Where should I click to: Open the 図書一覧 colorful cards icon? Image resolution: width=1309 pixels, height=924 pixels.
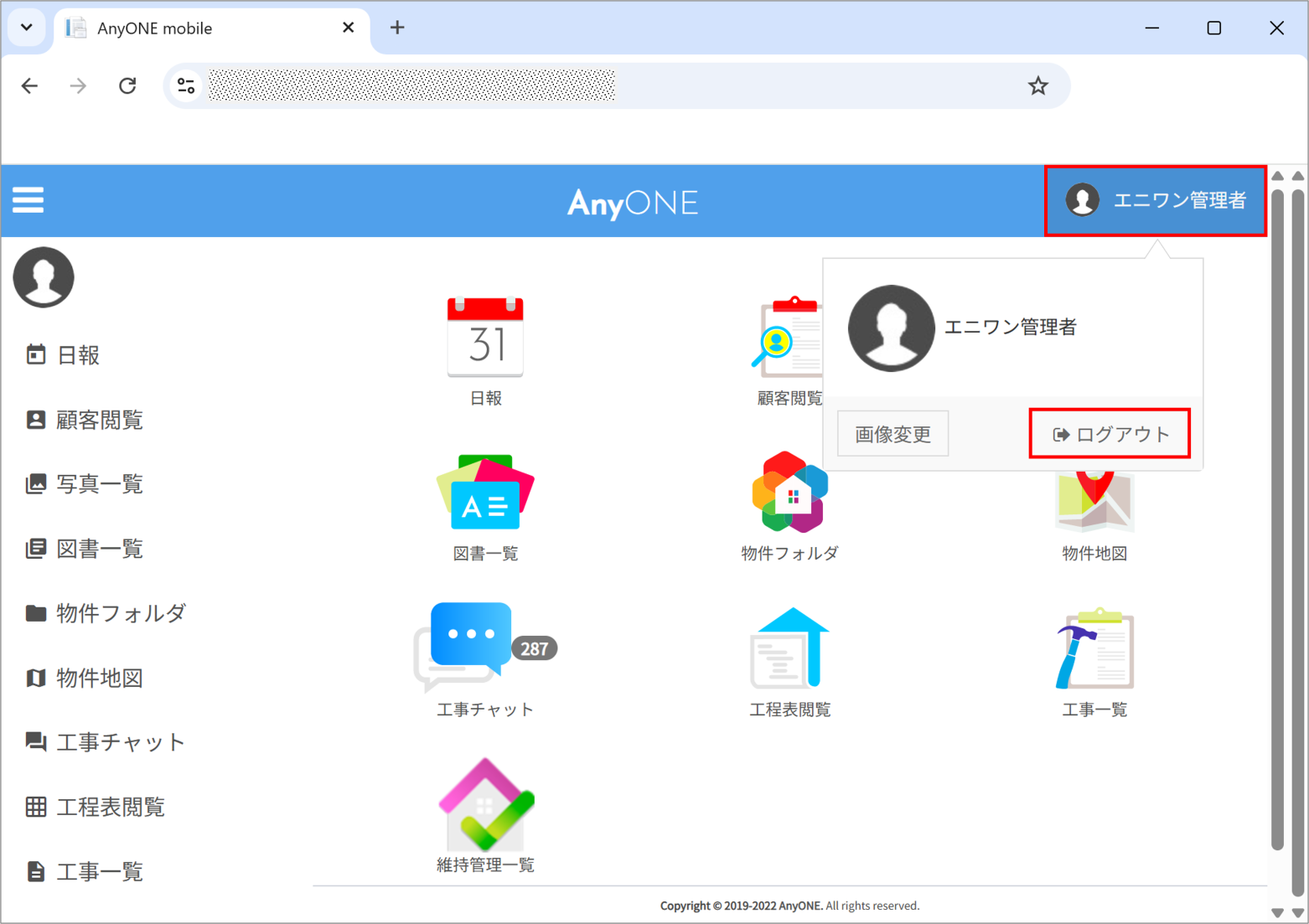click(485, 493)
